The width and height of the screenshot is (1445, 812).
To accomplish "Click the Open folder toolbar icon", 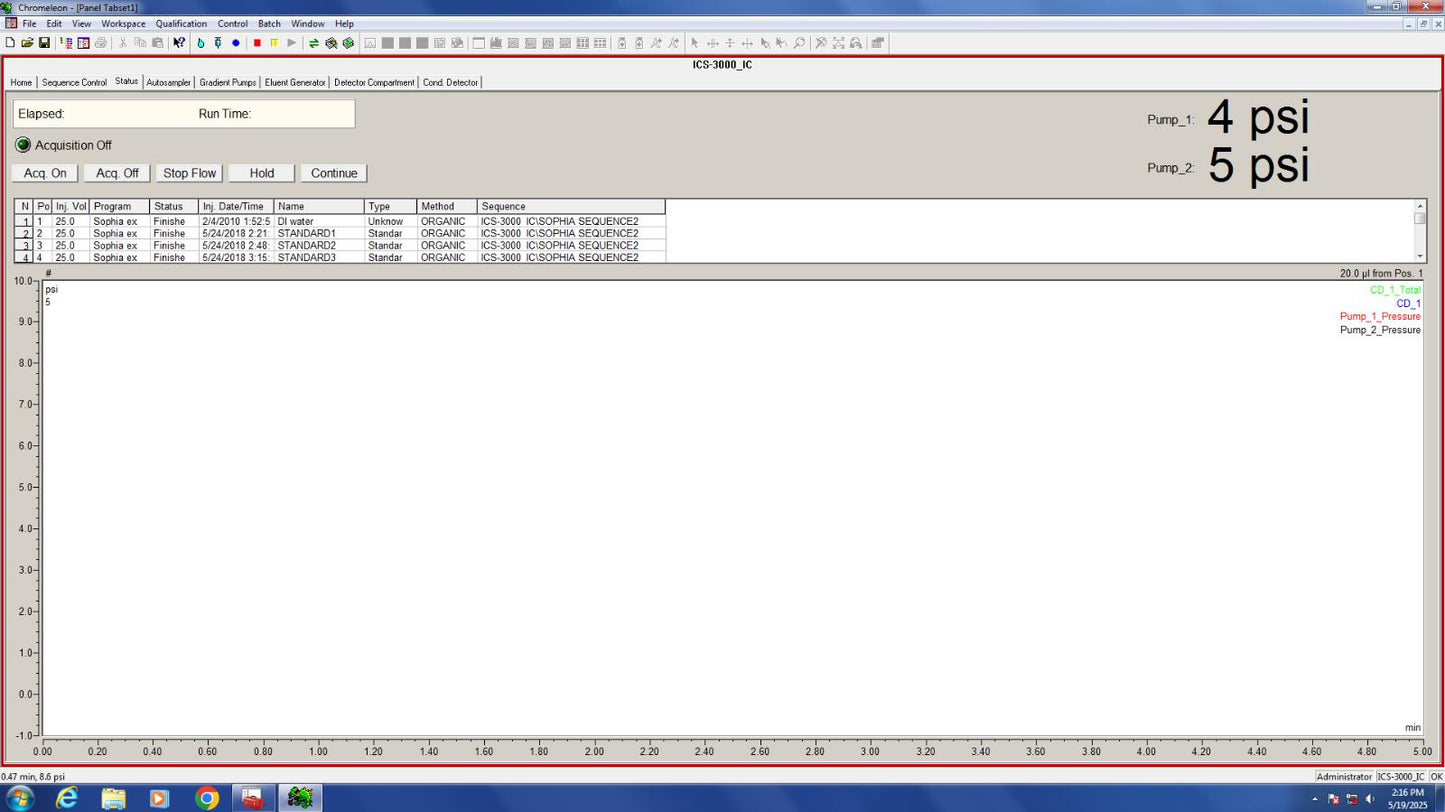I will click(x=27, y=43).
